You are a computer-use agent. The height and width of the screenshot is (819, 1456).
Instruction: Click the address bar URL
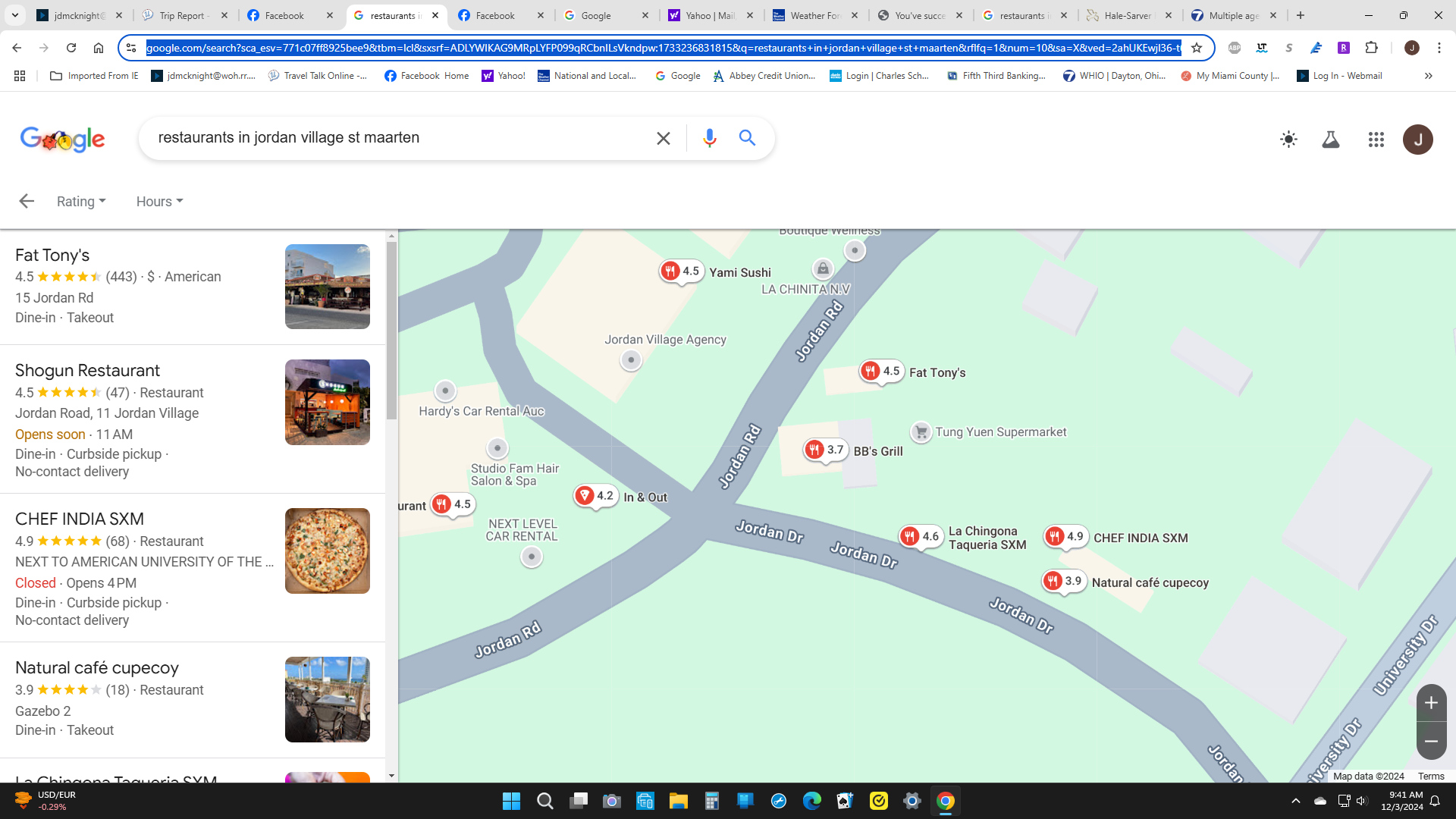pyautogui.click(x=664, y=48)
